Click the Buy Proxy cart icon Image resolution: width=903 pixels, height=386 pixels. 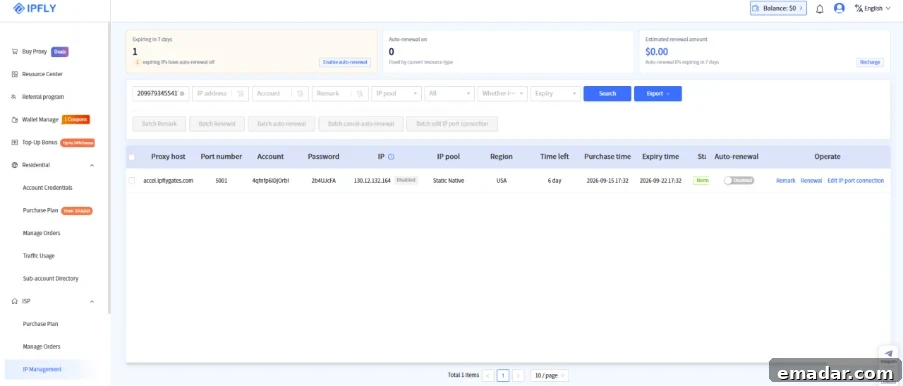14,51
